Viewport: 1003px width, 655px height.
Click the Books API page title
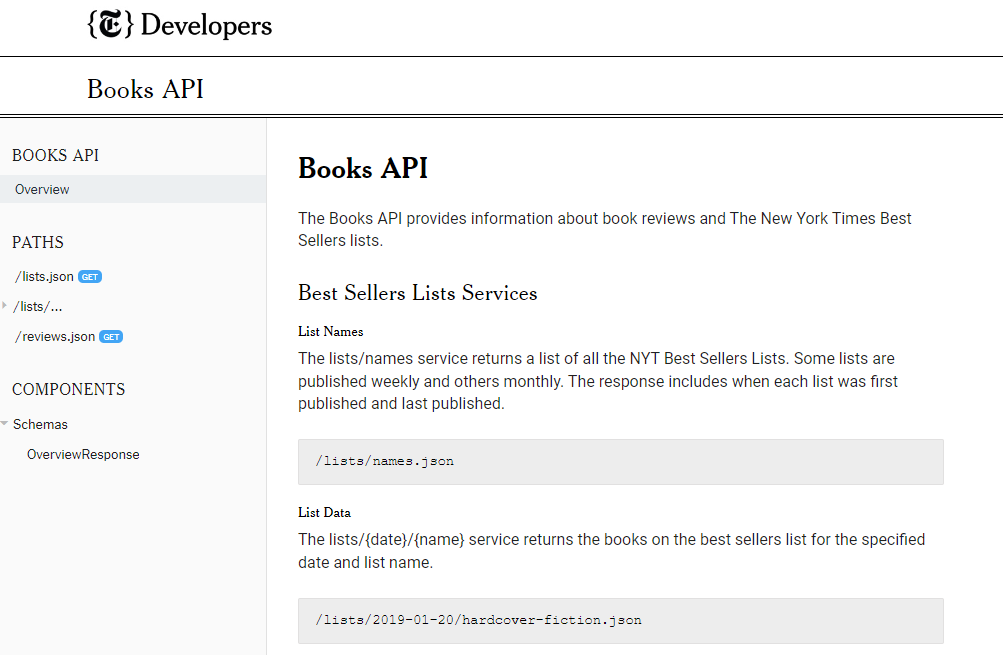click(362, 168)
